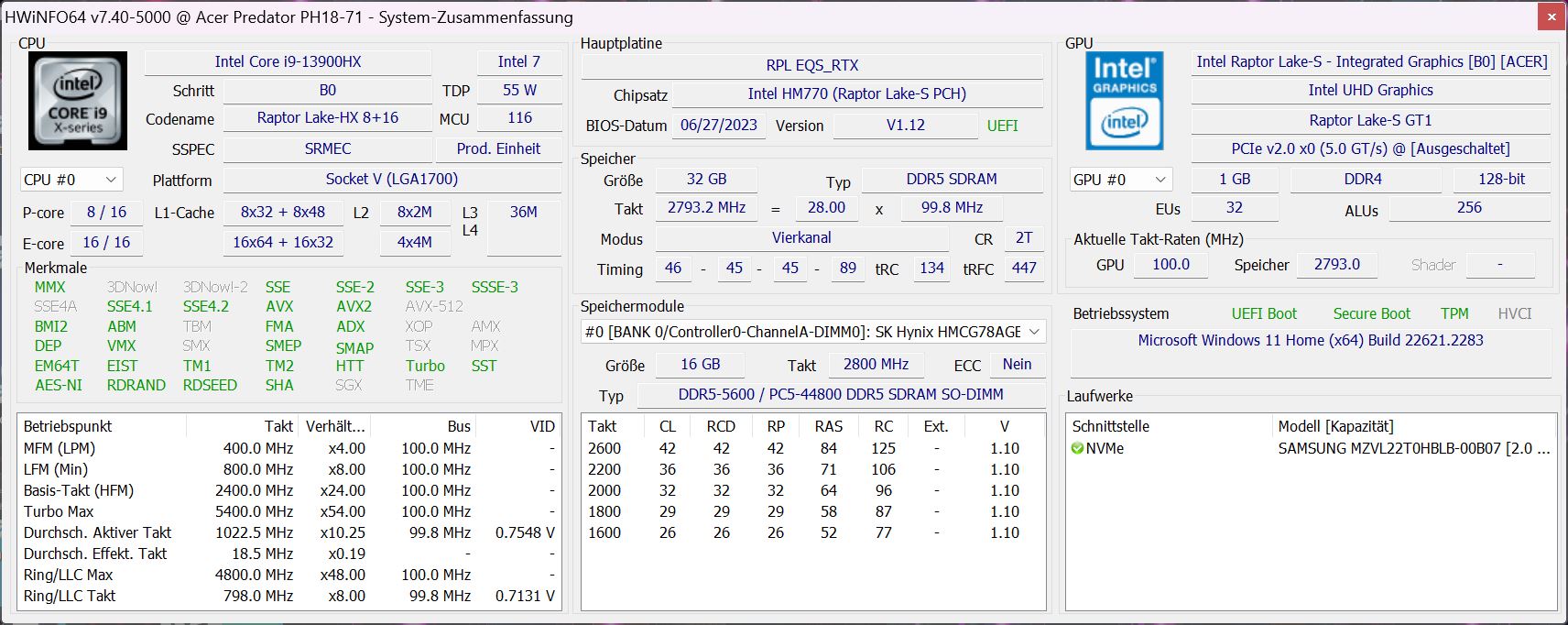The image size is (1568, 625).
Task: Click the L3 cache value 36M
Action: click(x=524, y=227)
